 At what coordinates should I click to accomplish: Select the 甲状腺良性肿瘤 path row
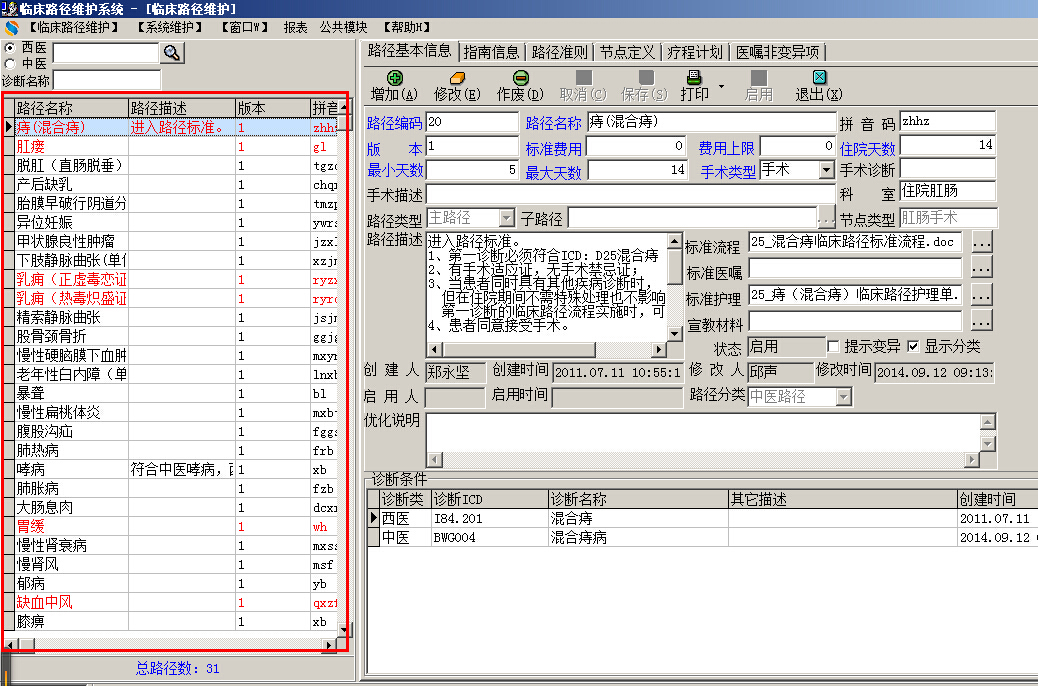(177, 242)
